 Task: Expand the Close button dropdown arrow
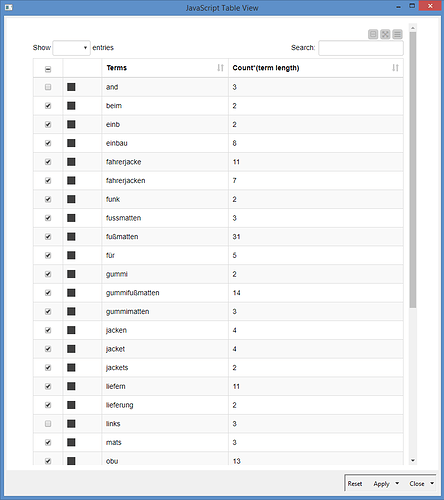432,483
